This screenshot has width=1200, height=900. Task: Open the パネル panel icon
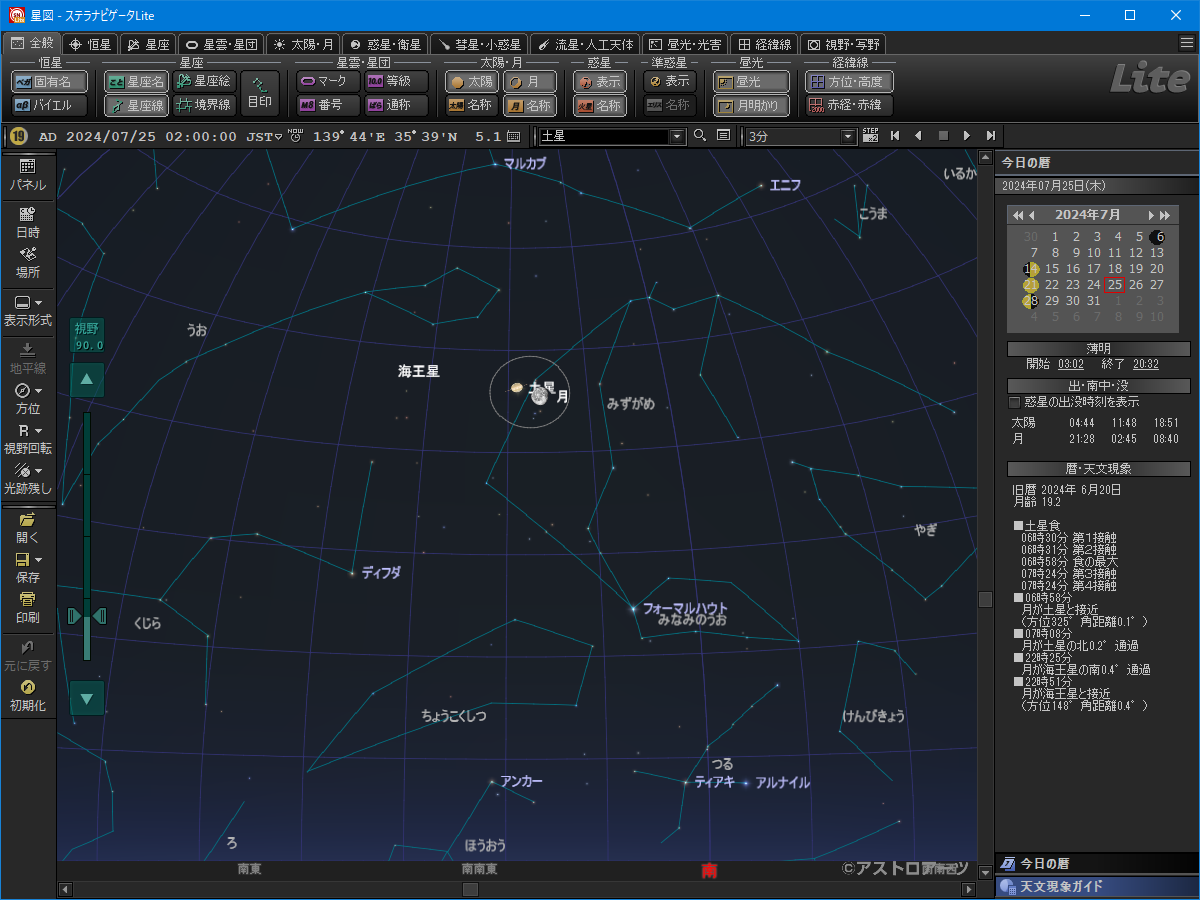pyautogui.click(x=28, y=175)
